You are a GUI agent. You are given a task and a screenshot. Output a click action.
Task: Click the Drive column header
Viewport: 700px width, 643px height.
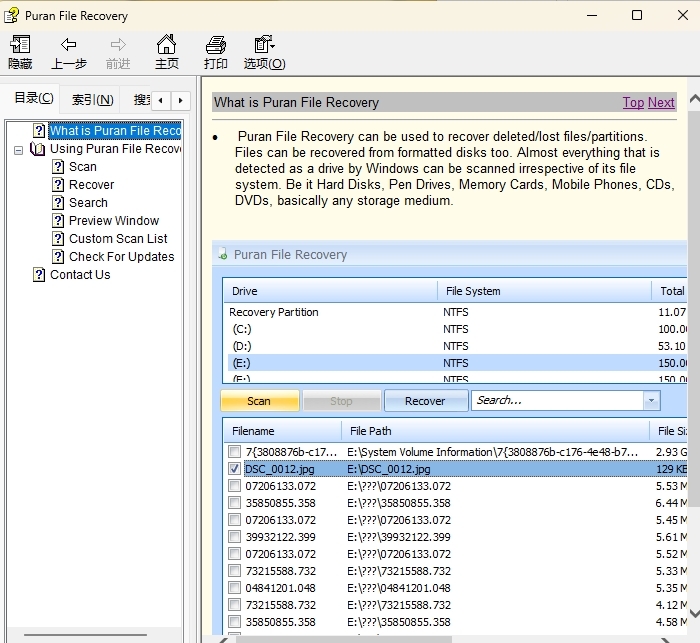tap(330, 291)
